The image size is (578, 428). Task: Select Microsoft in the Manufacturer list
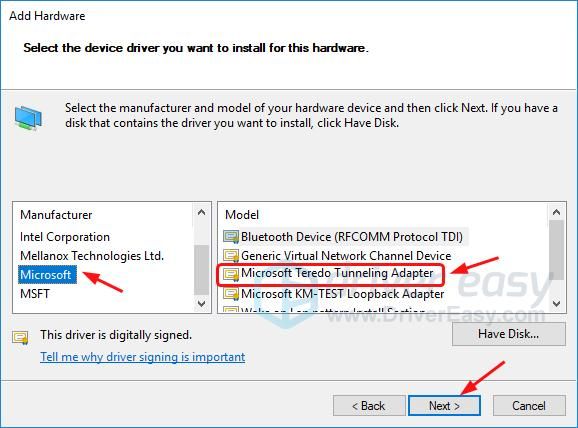(x=46, y=275)
